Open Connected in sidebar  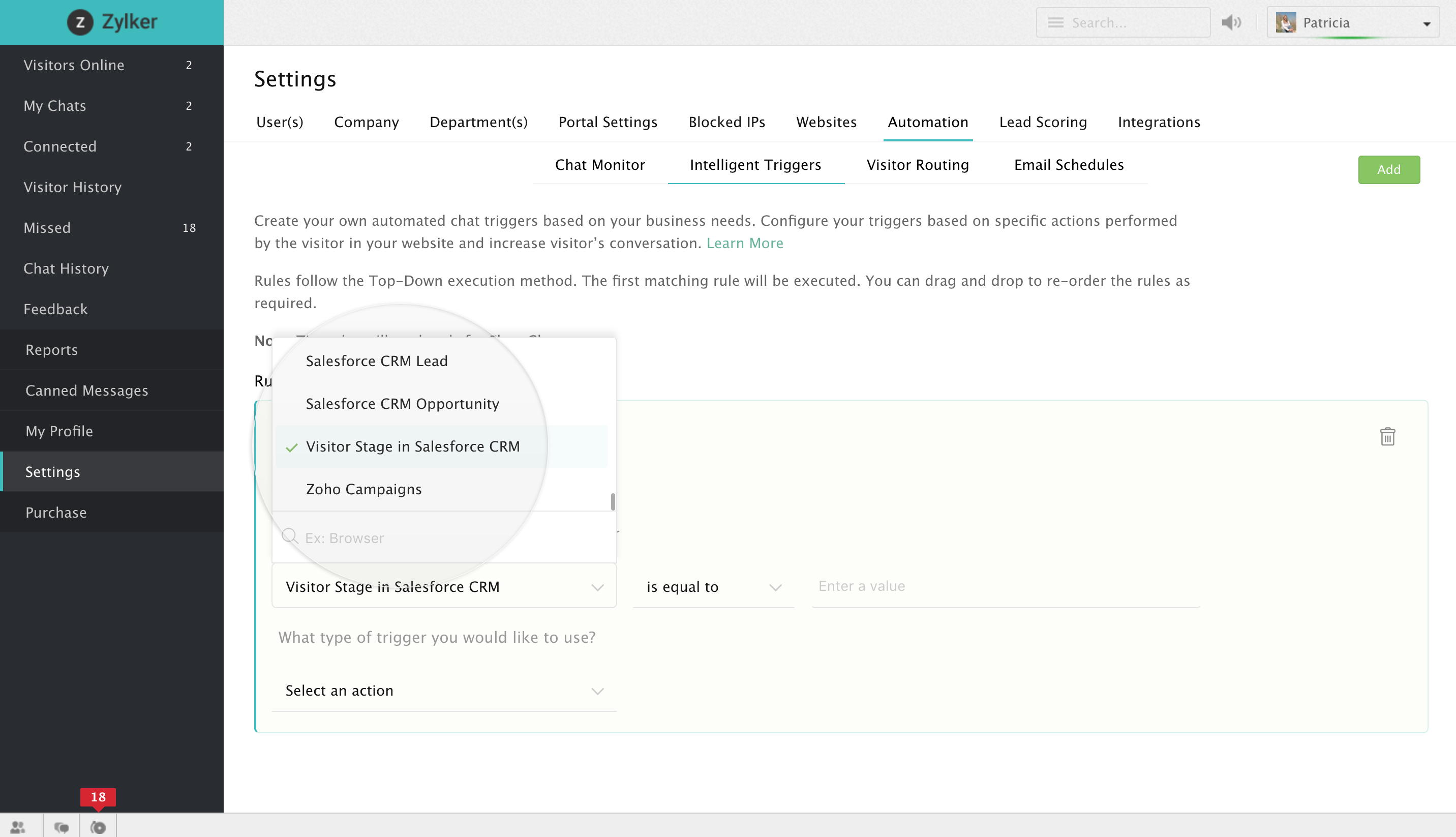click(111, 146)
